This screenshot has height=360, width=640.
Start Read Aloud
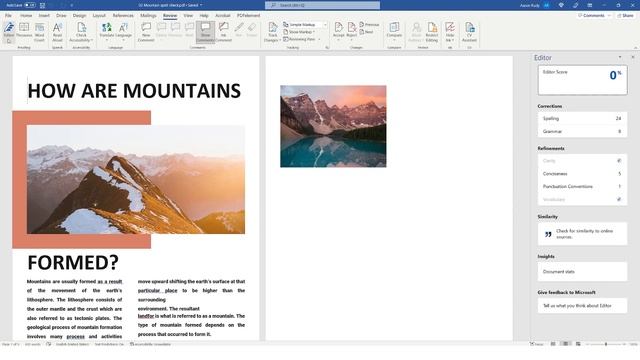(58, 32)
